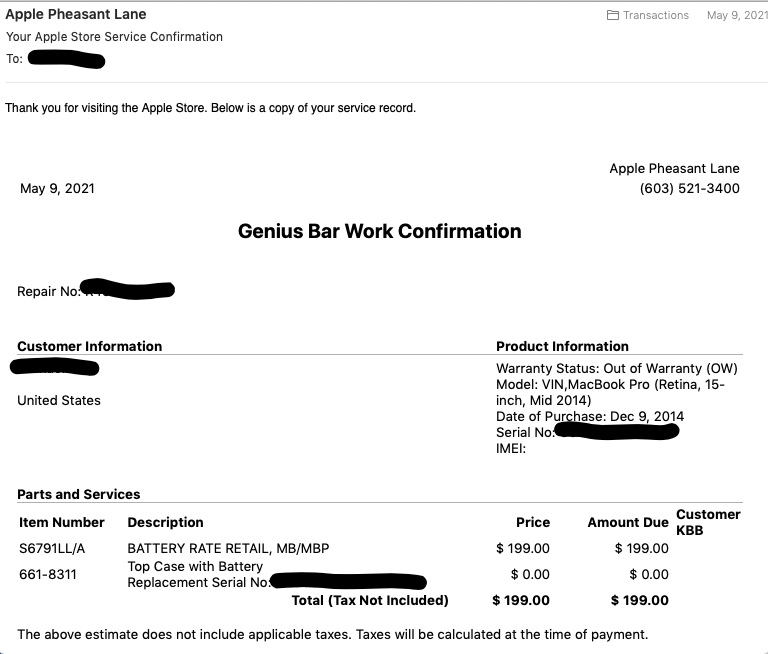Select the Customer Information heading
768x654 pixels.
tap(90, 346)
